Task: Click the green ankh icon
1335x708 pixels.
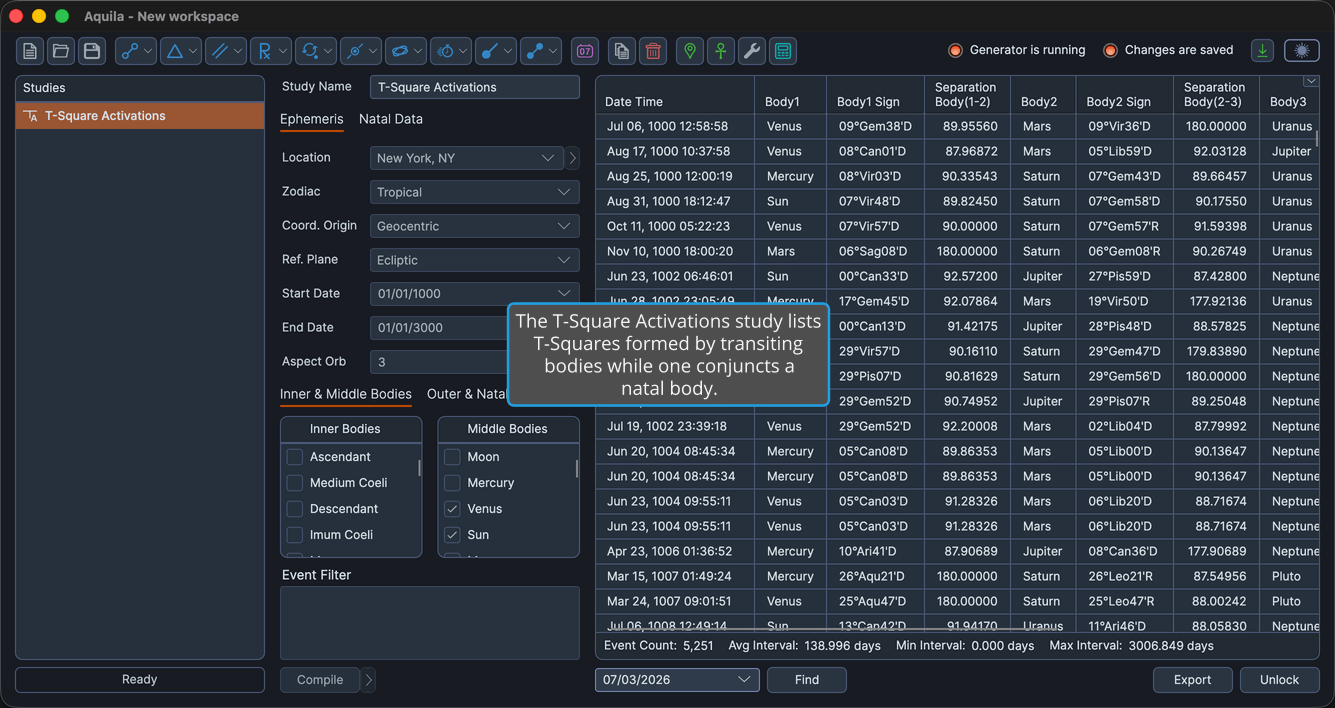Action: tap(721, 51)
